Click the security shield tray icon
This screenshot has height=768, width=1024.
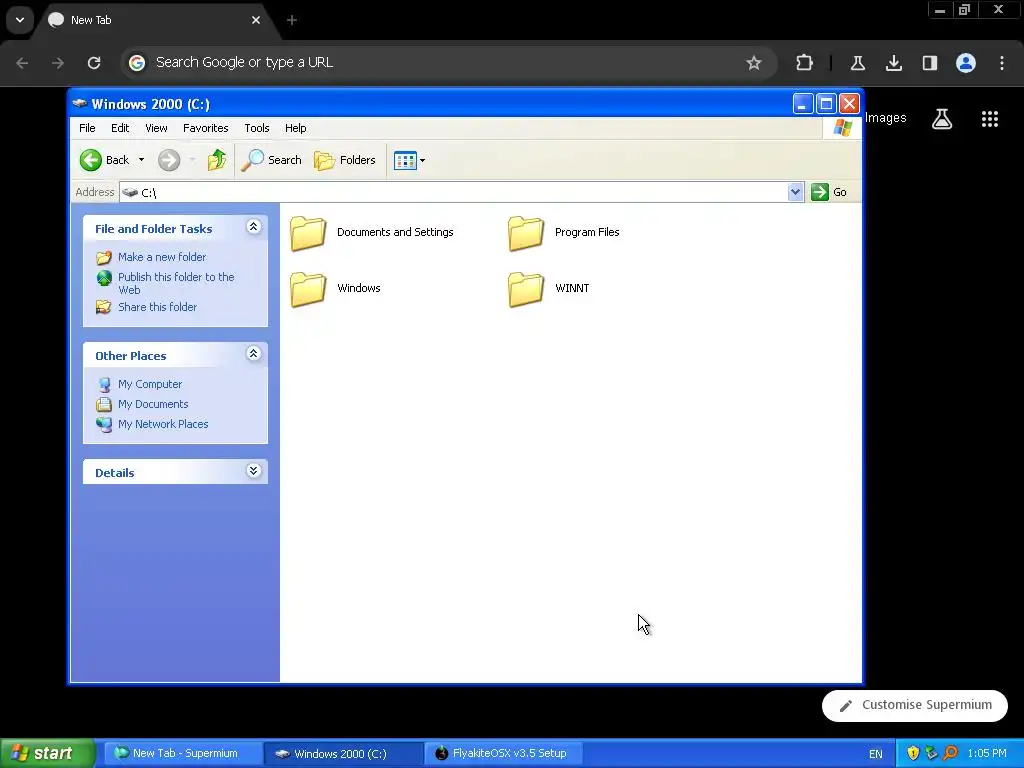pos(913,753)
